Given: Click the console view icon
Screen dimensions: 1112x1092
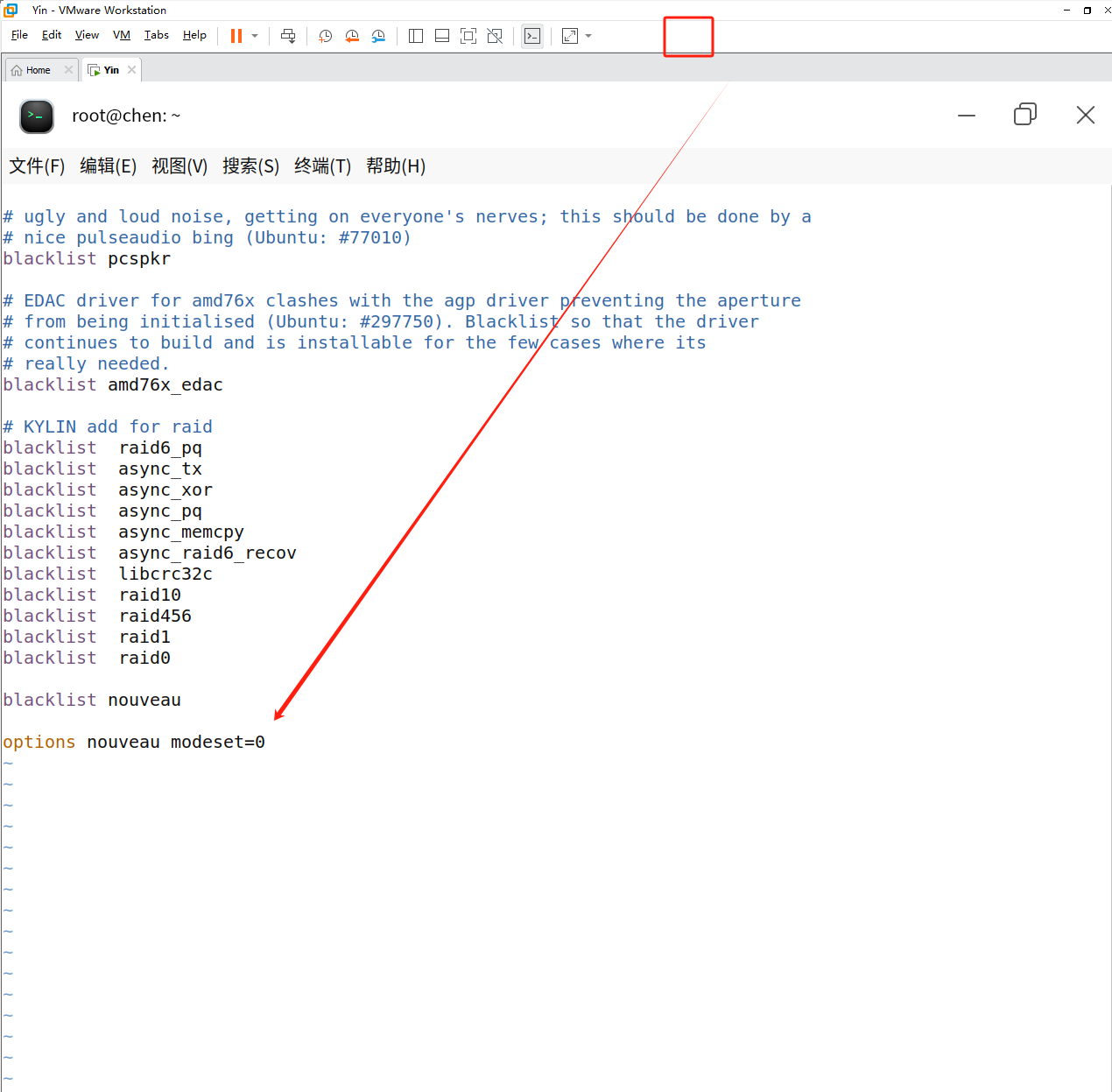Looking at the screenshot, I should pos(532,36).
